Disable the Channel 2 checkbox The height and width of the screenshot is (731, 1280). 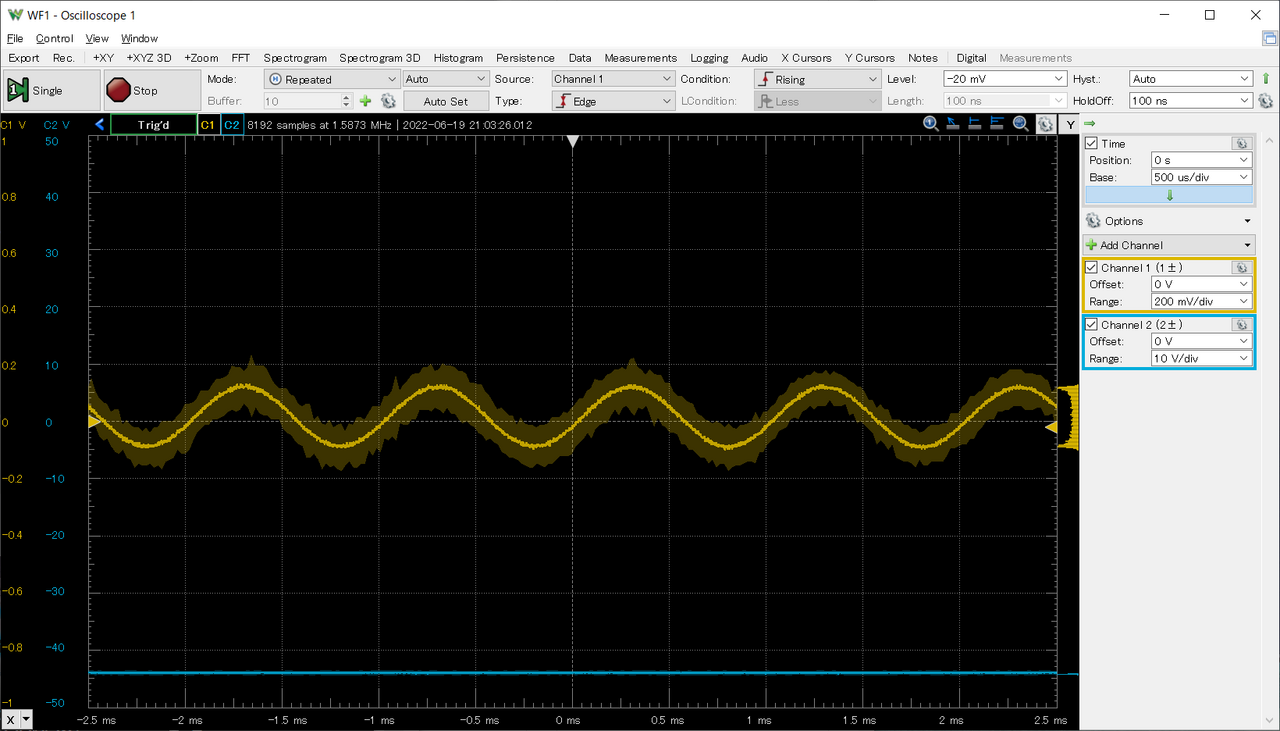coord(1092,325)
